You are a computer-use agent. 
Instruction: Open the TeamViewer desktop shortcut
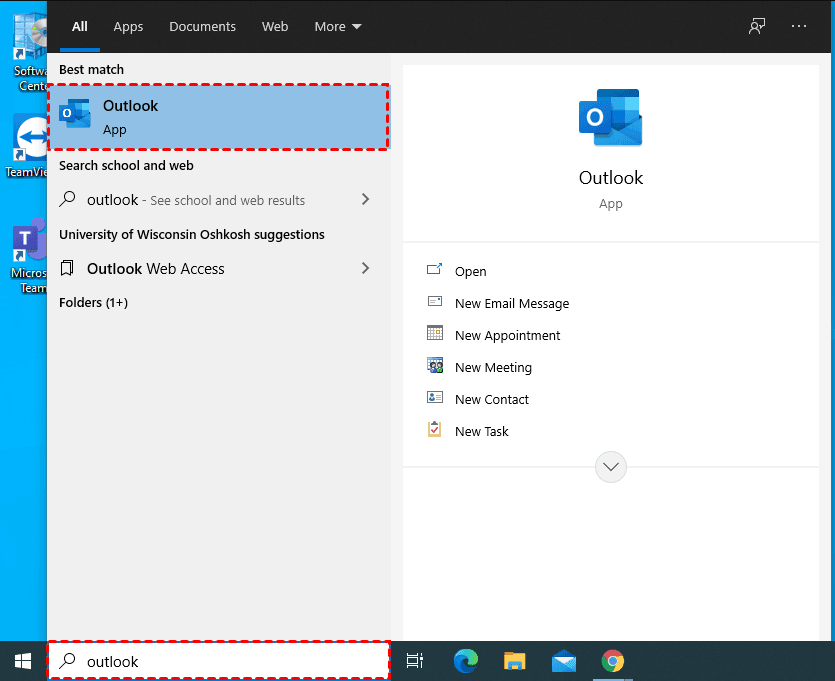pos(30,140)
